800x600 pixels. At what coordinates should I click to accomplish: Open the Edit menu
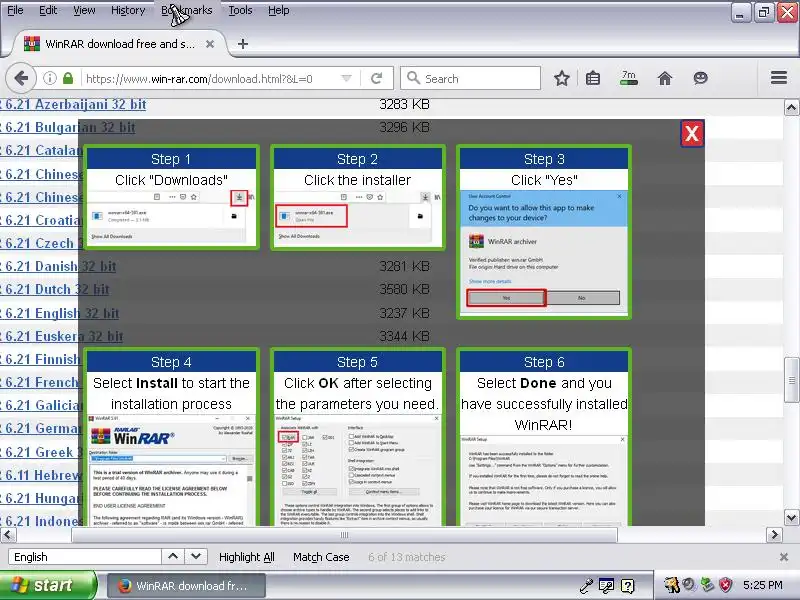(48, 10)
